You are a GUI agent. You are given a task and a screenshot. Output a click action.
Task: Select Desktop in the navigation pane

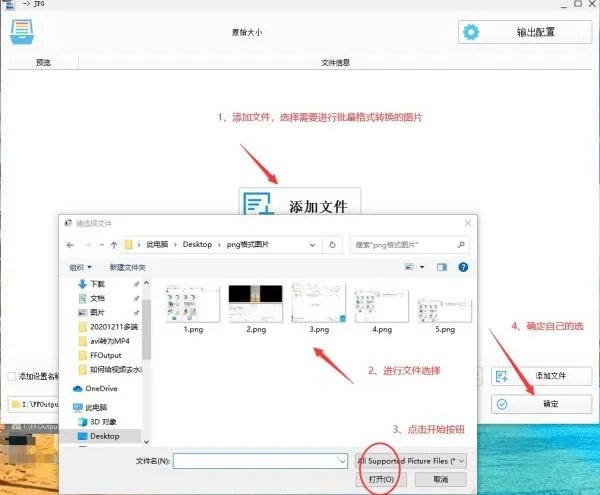(x=99, y=436)
